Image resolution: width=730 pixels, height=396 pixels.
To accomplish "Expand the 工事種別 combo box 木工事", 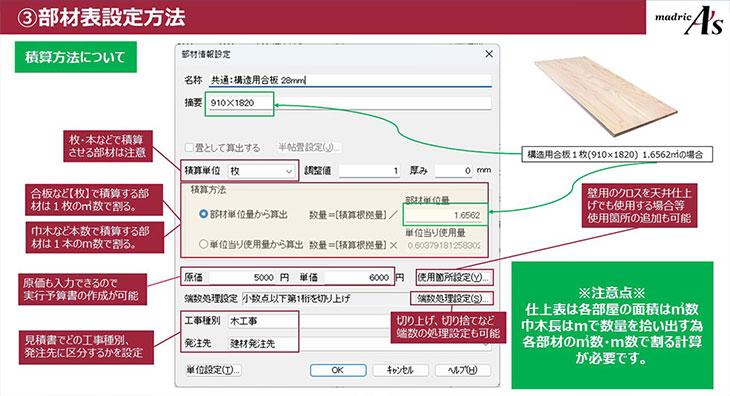I will pos(358,321).
